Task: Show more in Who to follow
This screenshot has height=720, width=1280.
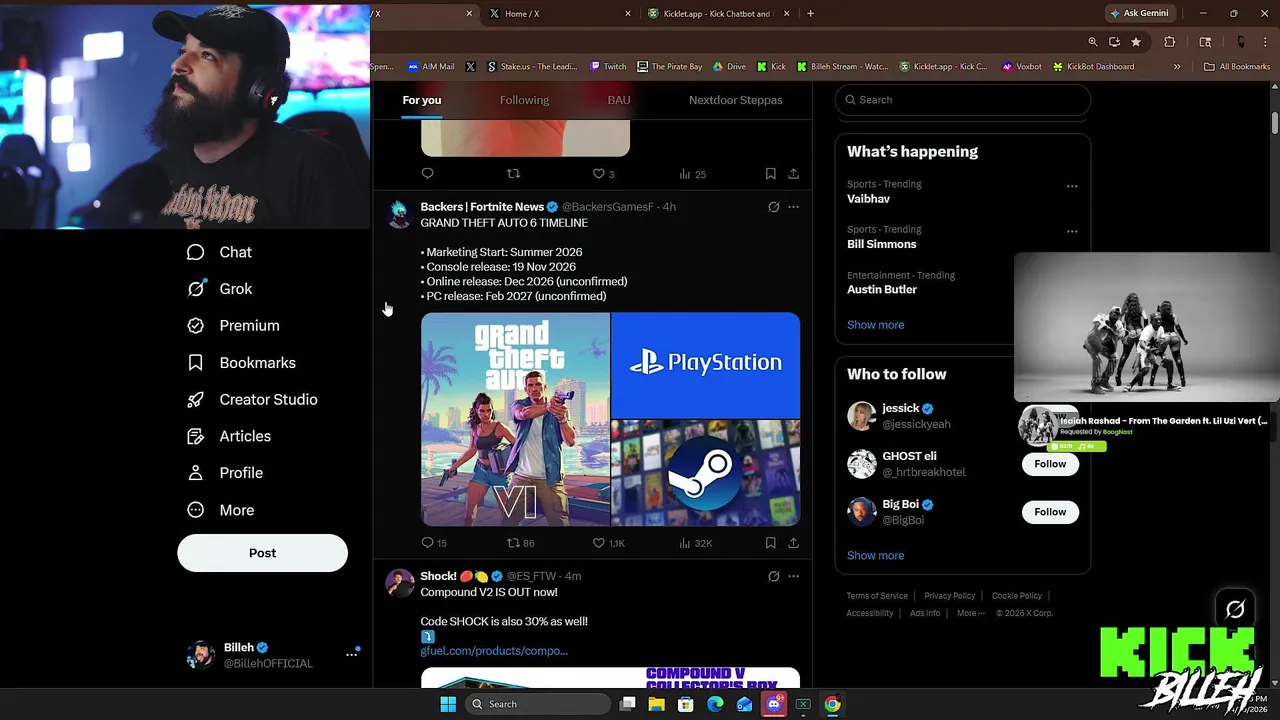Action: click(875, 556)
